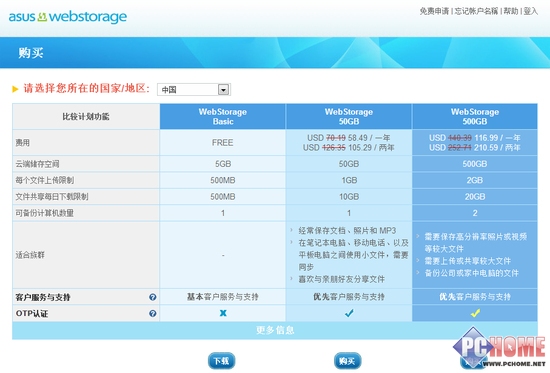The width and height of the screenshot is (550, 373).
Task: Click the 经常保存文档、照片和 MP3 bullet
Action: click(347, 231)
